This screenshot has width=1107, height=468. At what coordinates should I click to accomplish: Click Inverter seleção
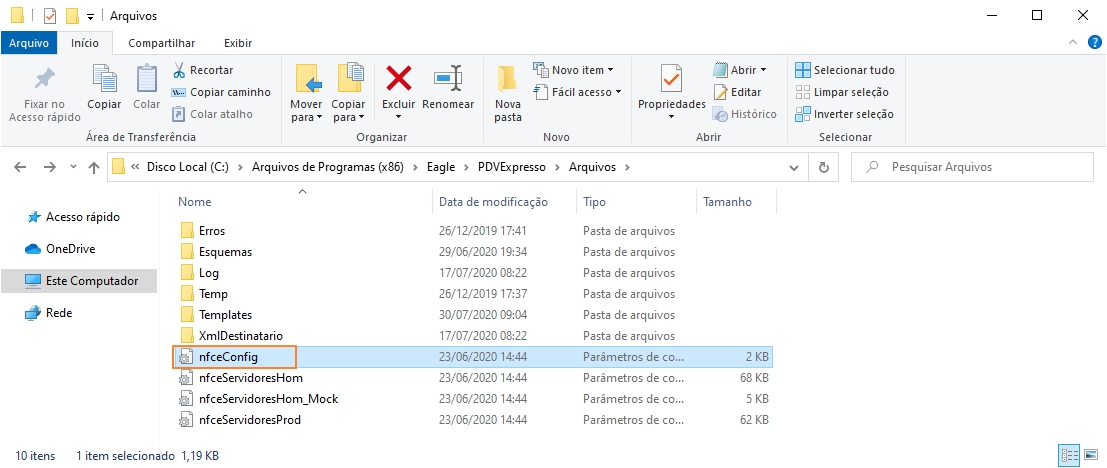845,114
